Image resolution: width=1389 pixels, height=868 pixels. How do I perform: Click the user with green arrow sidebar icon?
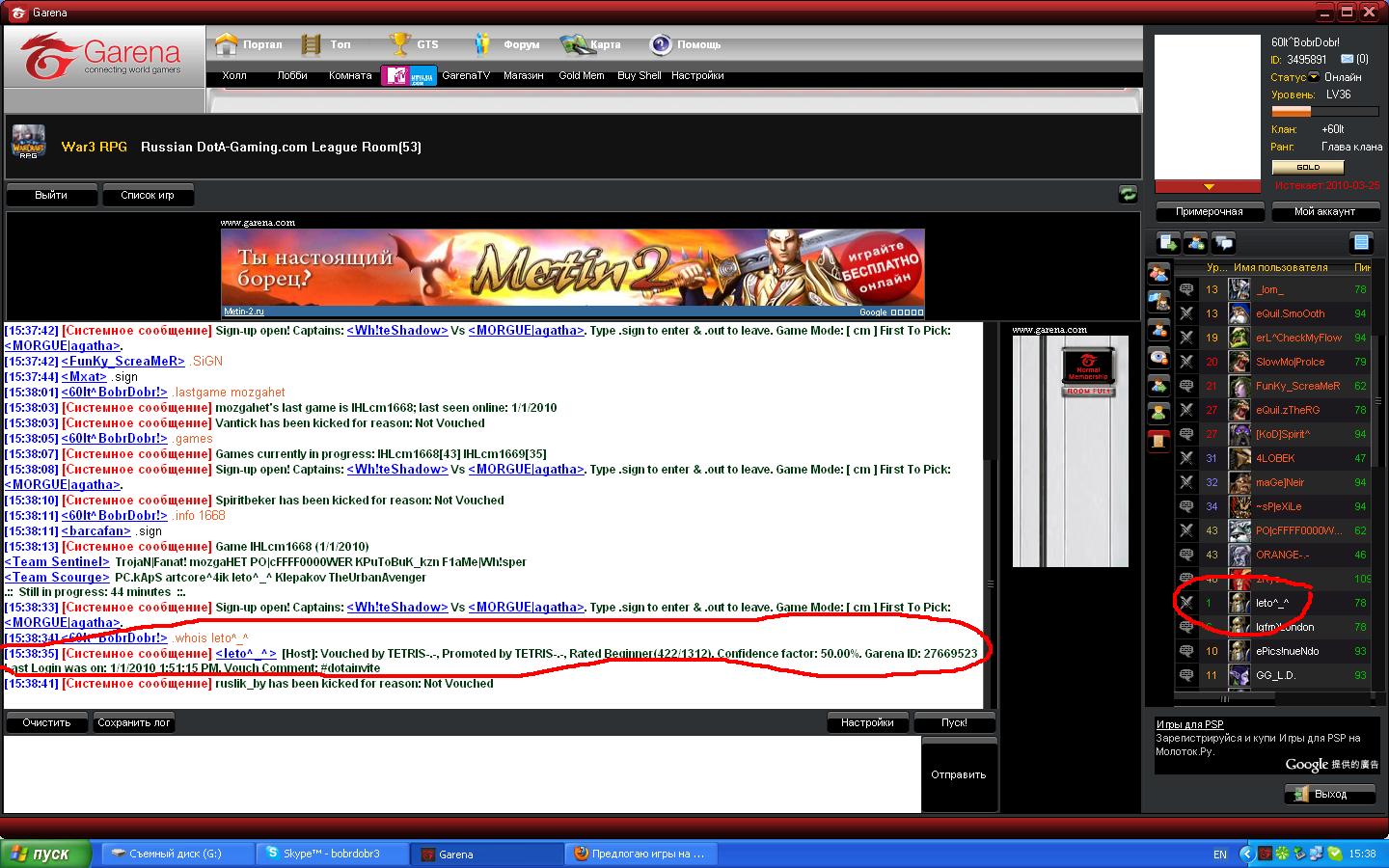coord(1158,386)
